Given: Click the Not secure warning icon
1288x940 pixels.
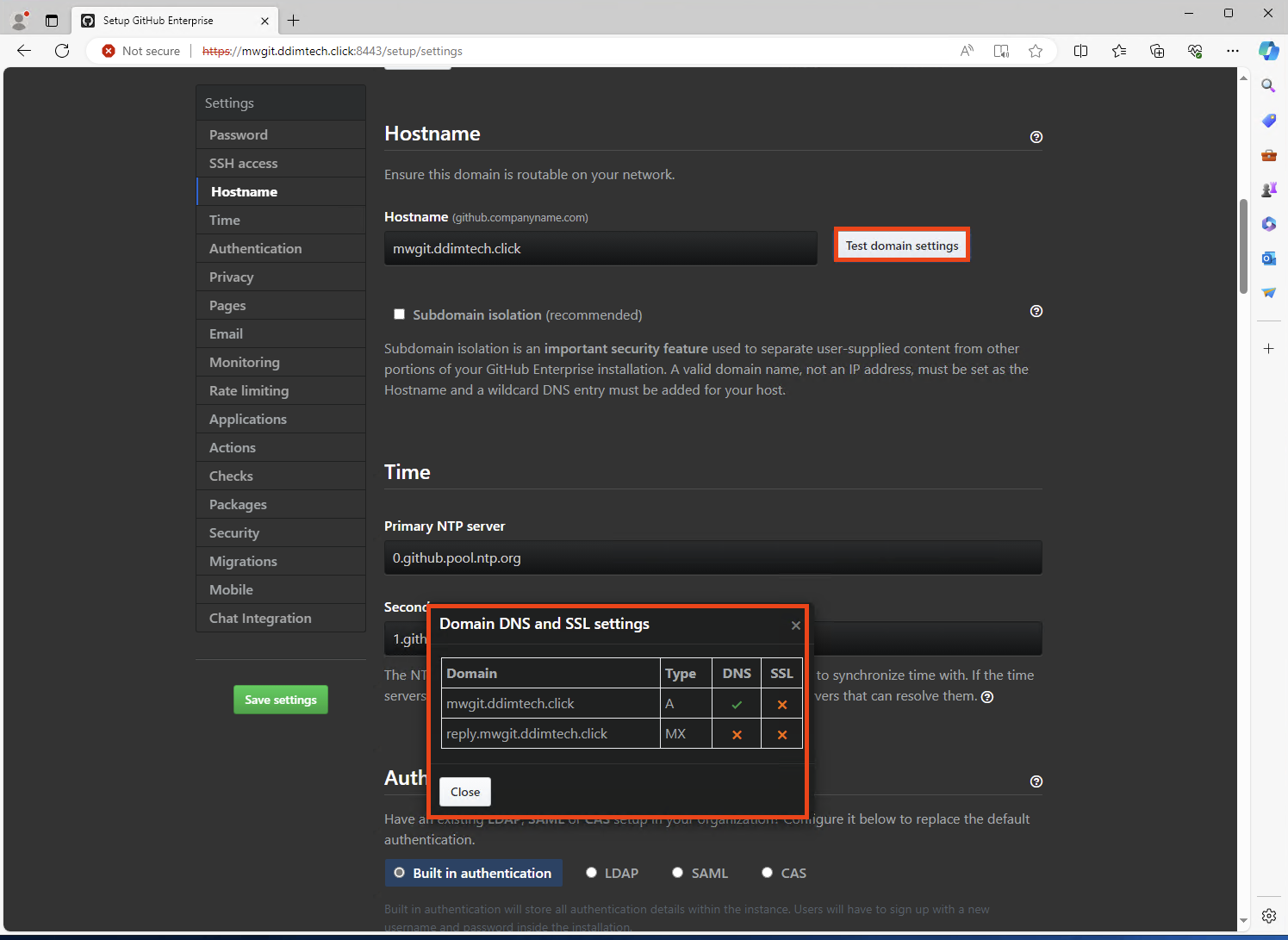Looking at the screenshot, I should (109, 51).
